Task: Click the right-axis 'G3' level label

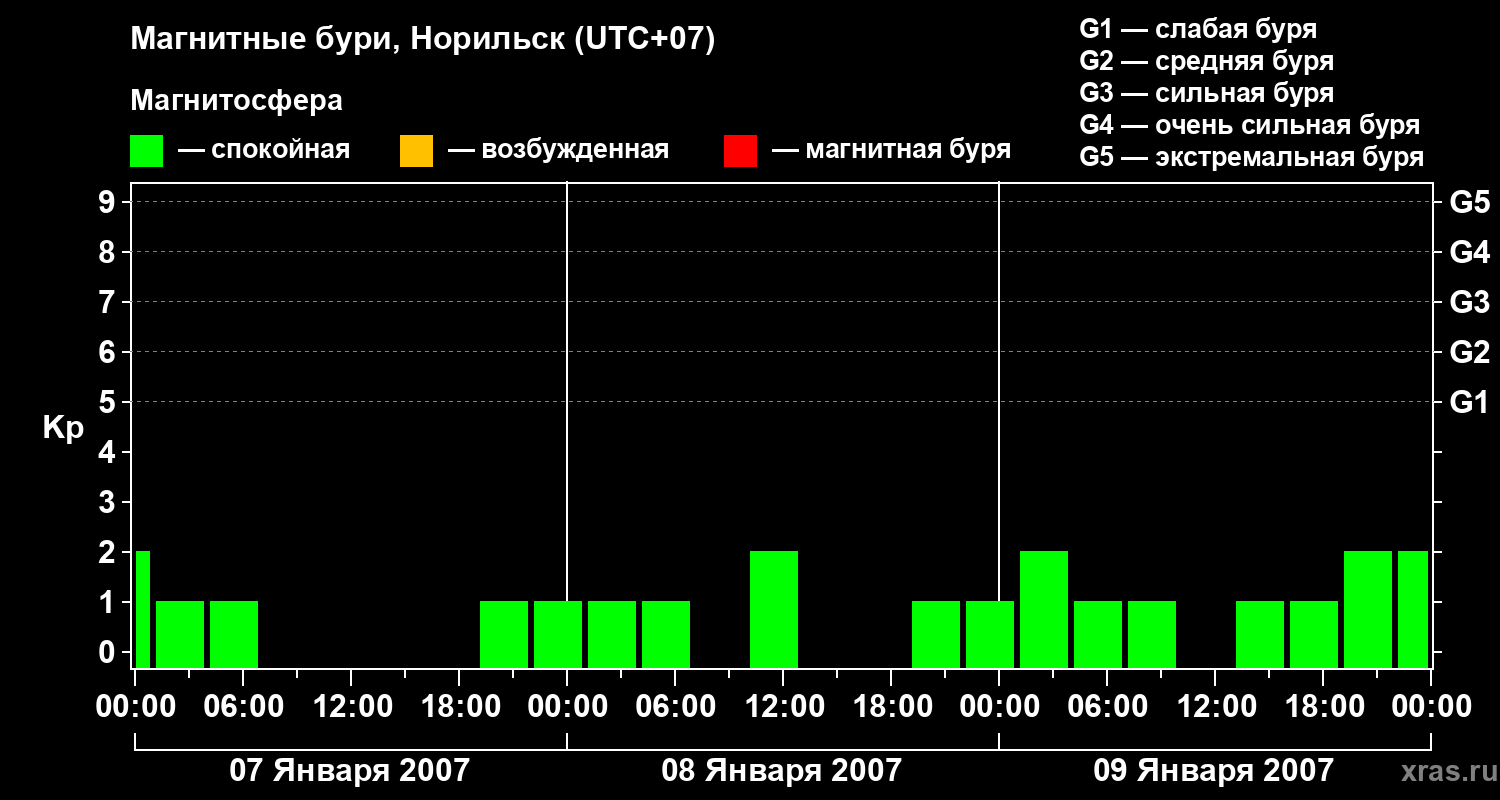Action: (1469, 302)
